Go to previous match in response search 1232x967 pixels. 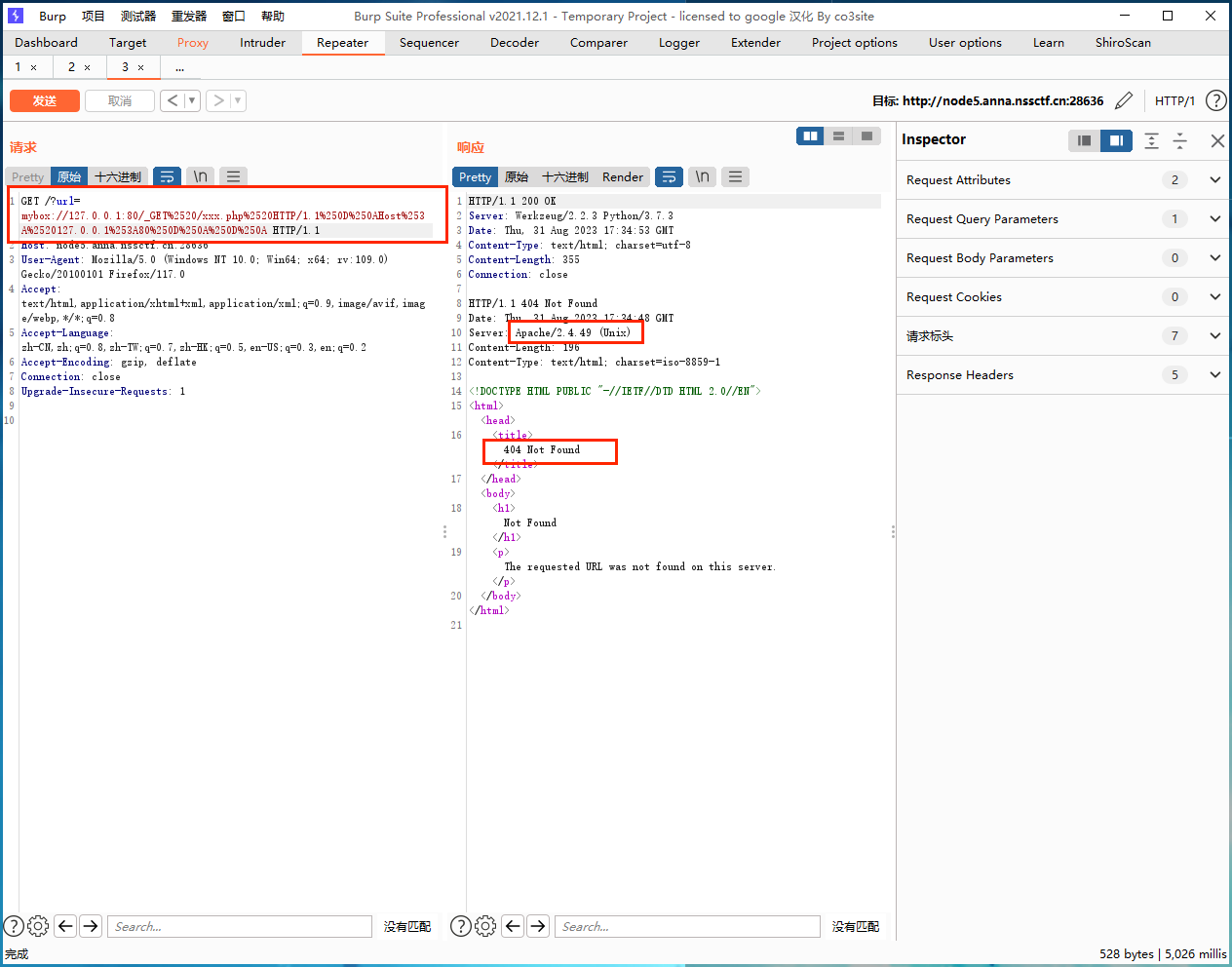[x=513, y=926]
